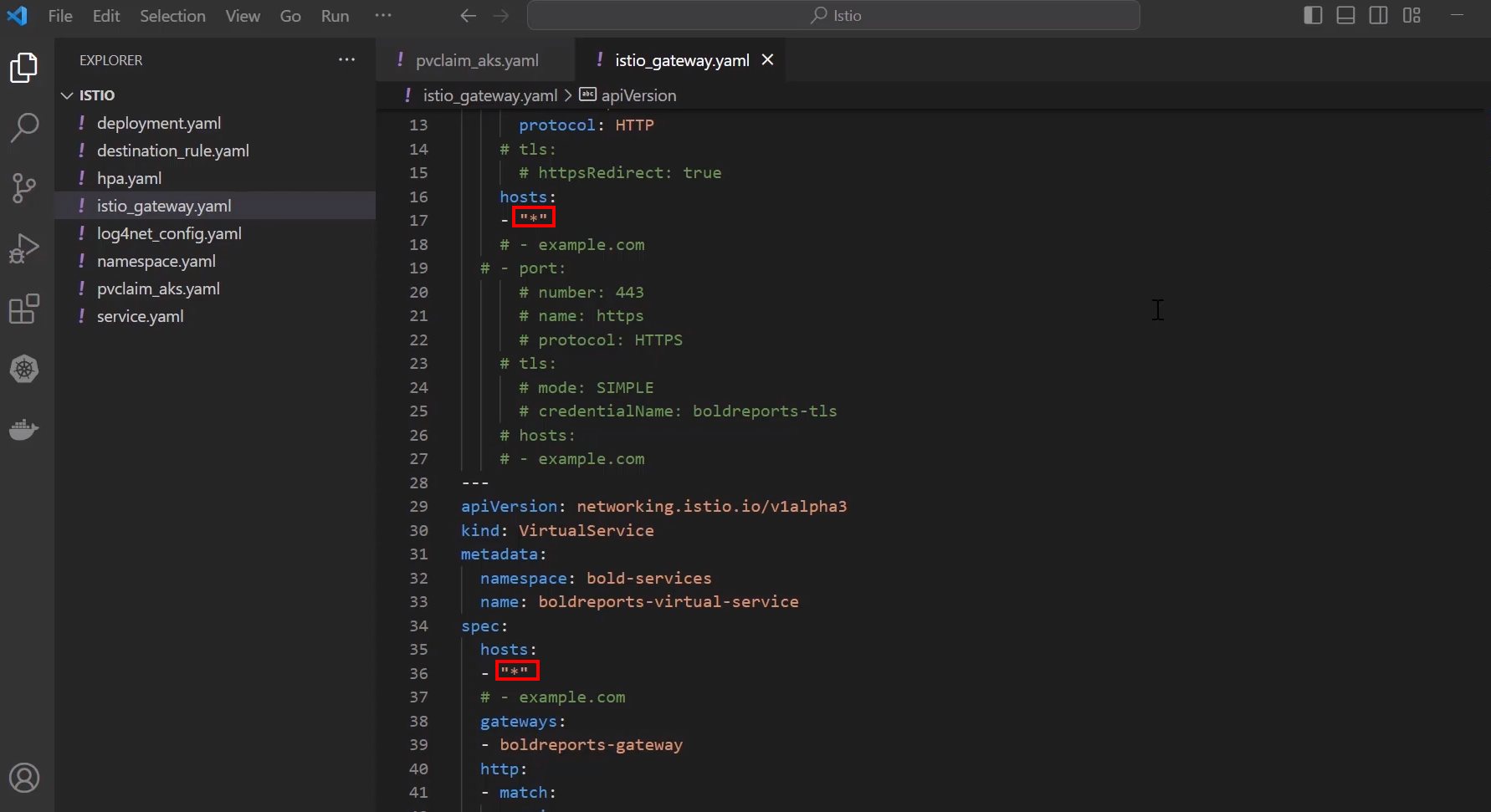This screenshot has height=812, width=1491.
Task: Open Explorer views and more actions
Action: 346,60
